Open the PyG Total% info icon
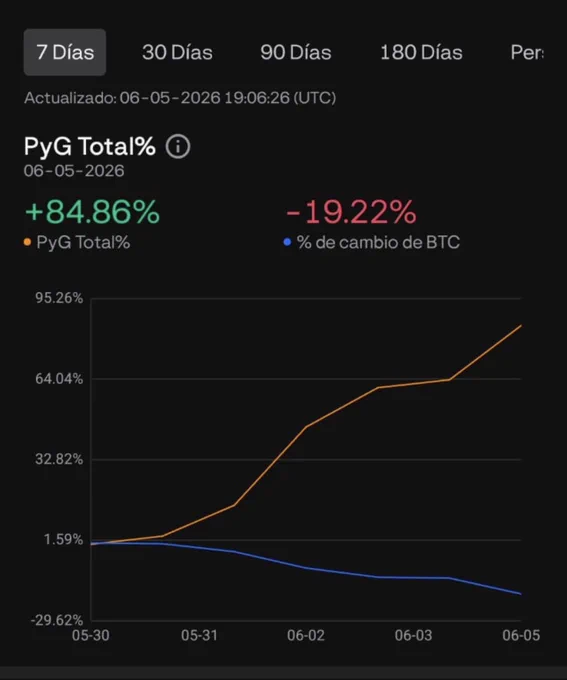 [178, 147]
